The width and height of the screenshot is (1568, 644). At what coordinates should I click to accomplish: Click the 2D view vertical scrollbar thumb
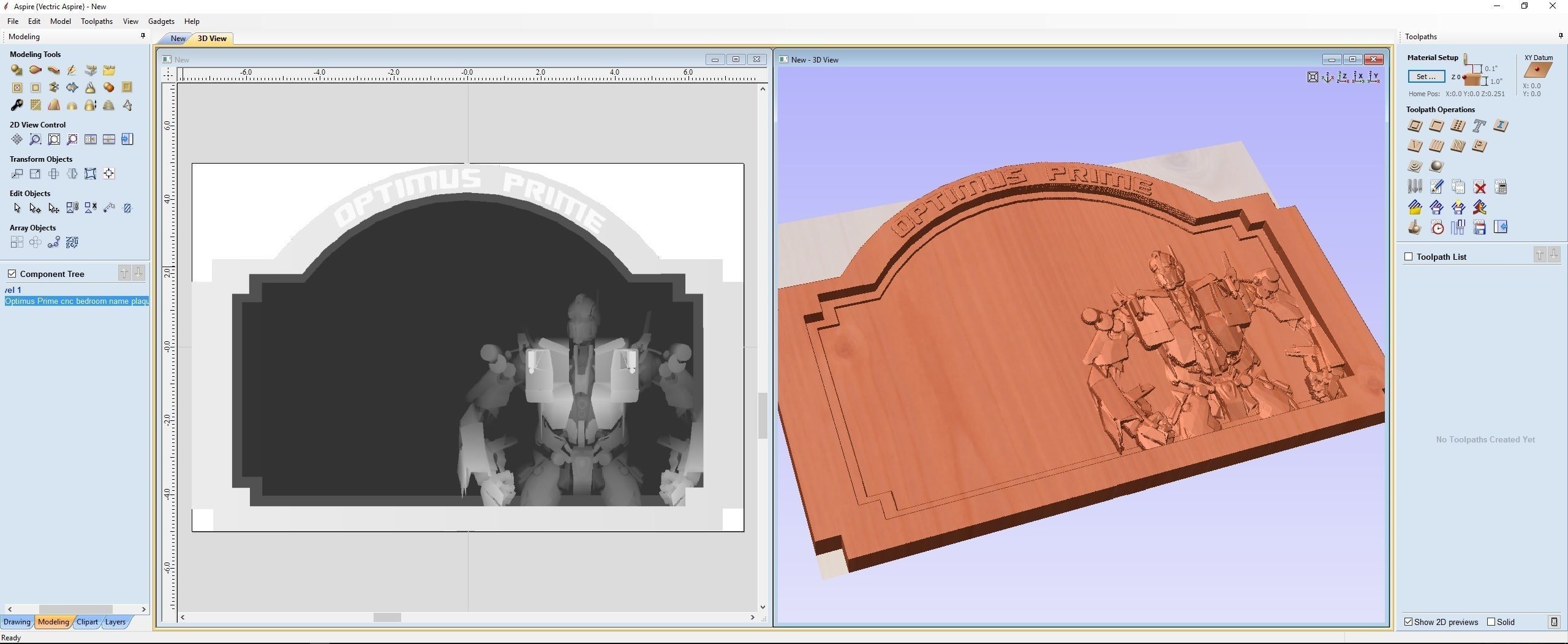(x=763, y=415)
